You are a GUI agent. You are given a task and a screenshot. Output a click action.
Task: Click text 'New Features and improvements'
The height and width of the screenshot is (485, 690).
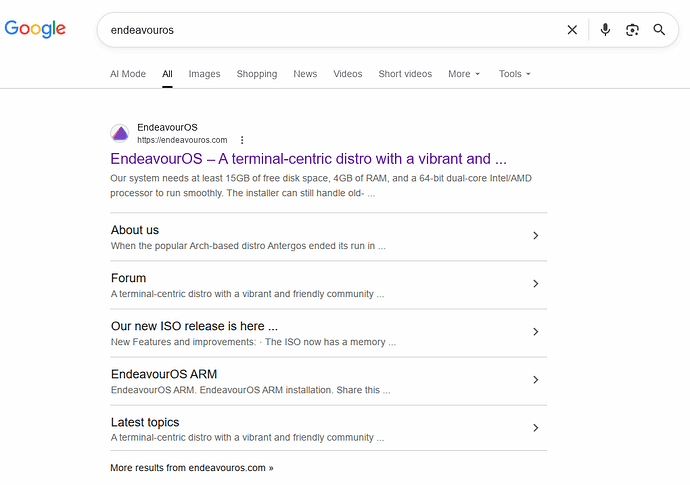tap(183, 342)
